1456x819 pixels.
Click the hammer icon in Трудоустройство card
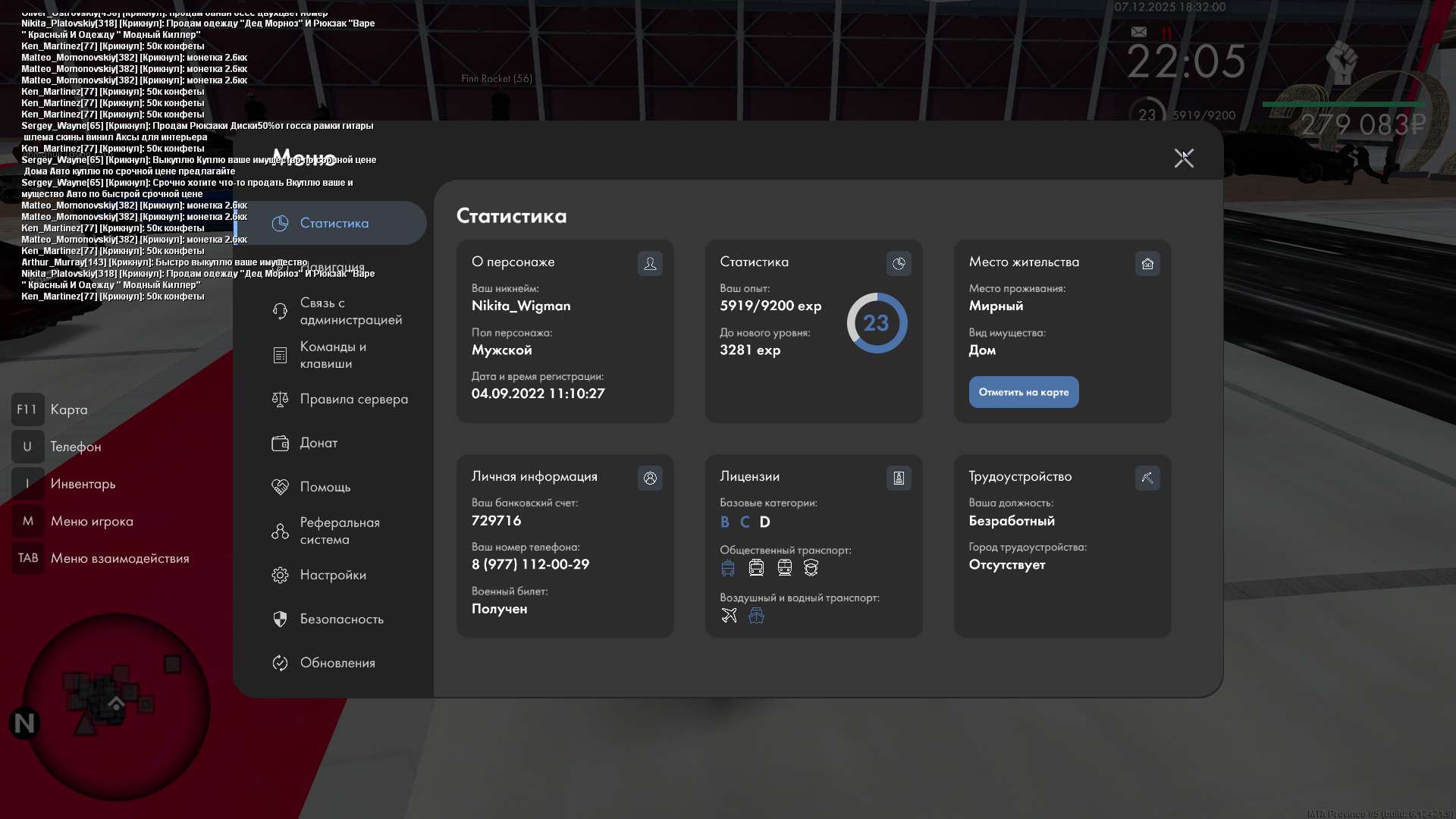tap(1147, 478)
